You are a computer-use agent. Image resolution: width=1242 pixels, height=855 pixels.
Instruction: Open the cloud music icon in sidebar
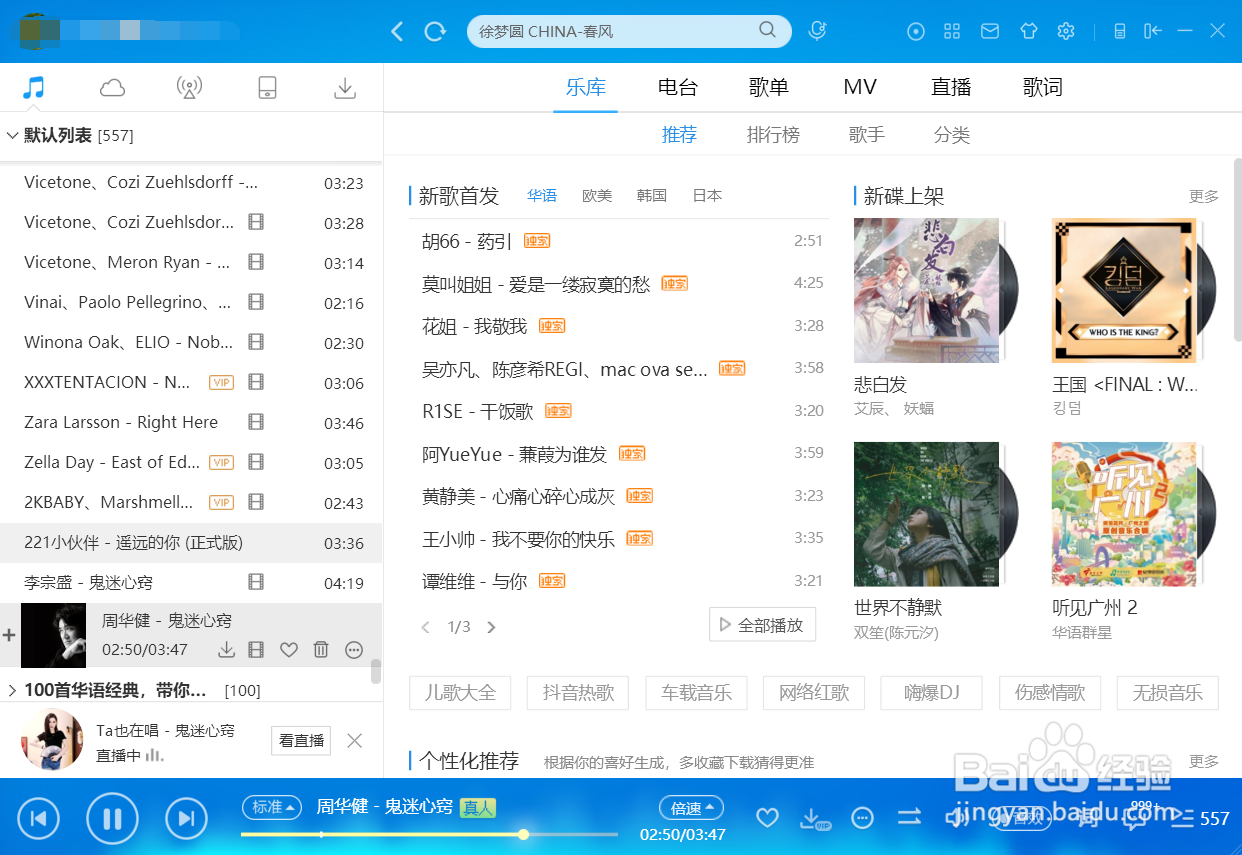[x=112, y=88]
